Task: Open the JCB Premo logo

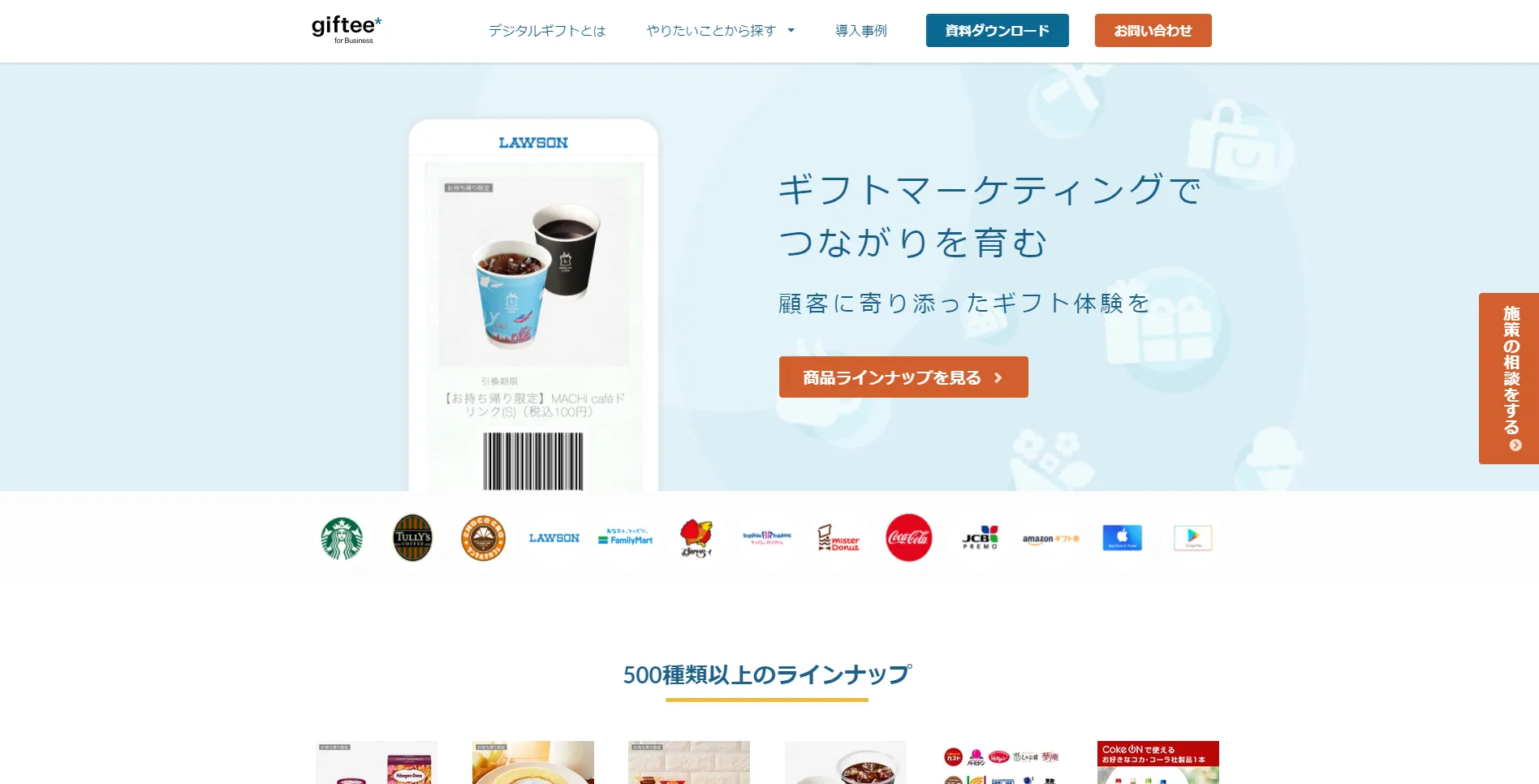Action: pyautogui.click(x=980, y=538)
